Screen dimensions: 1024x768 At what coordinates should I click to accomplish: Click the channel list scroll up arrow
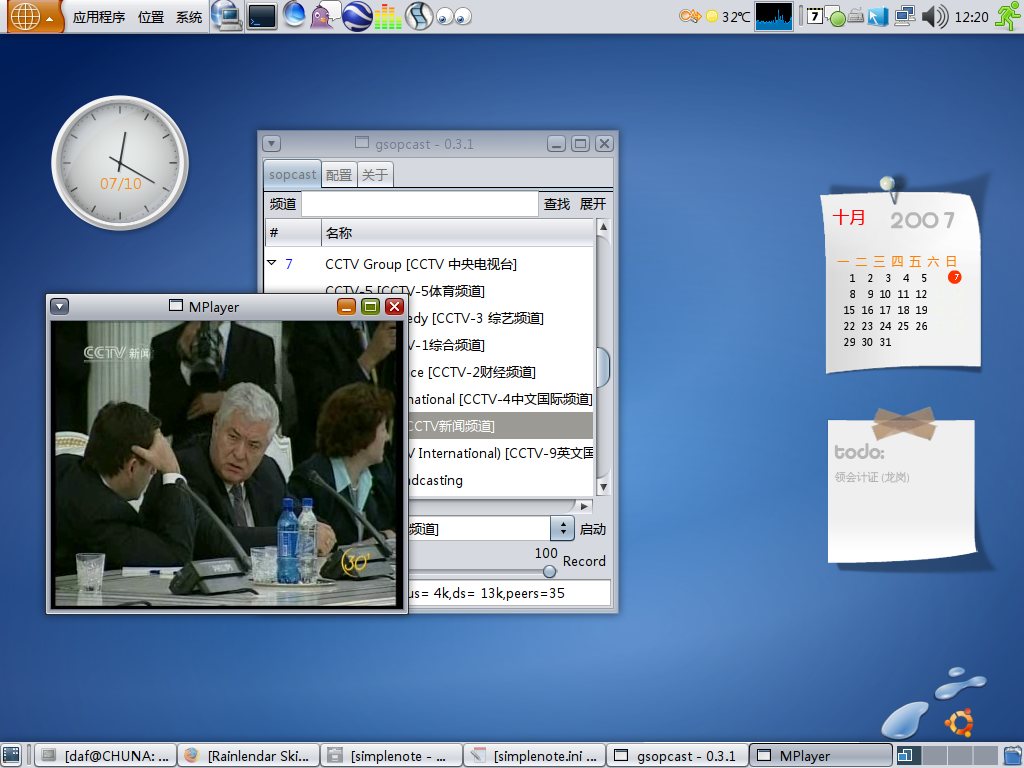603,227
